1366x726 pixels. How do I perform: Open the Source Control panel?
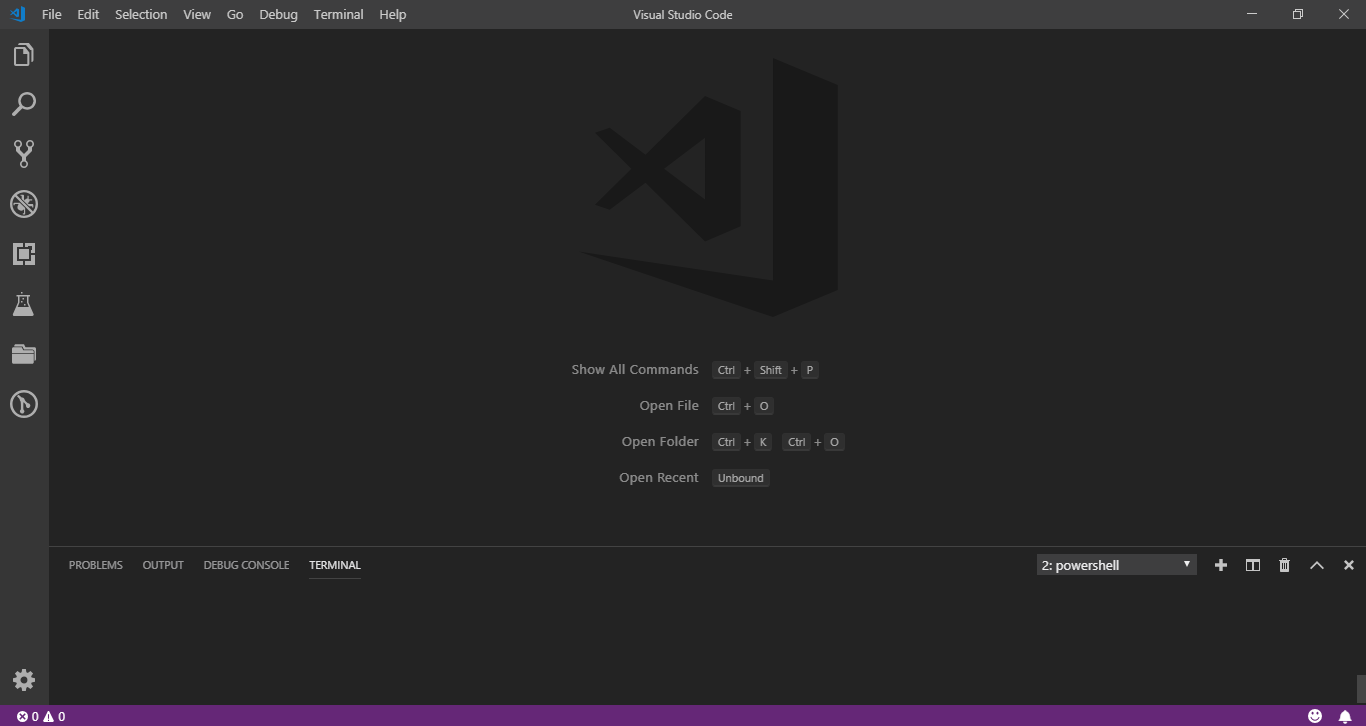tap(24, 153)
